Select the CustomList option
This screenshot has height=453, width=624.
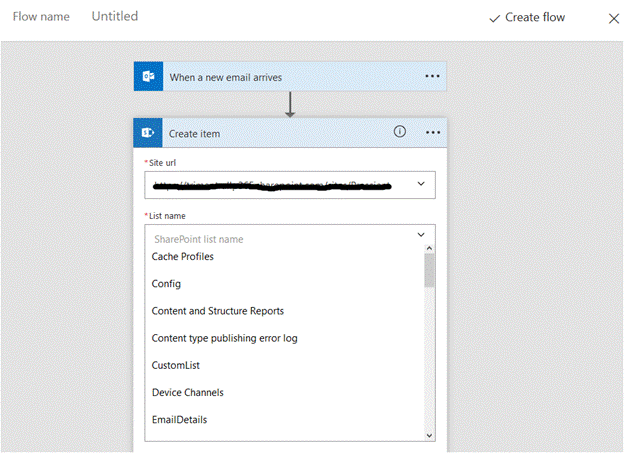coord(176,365)
